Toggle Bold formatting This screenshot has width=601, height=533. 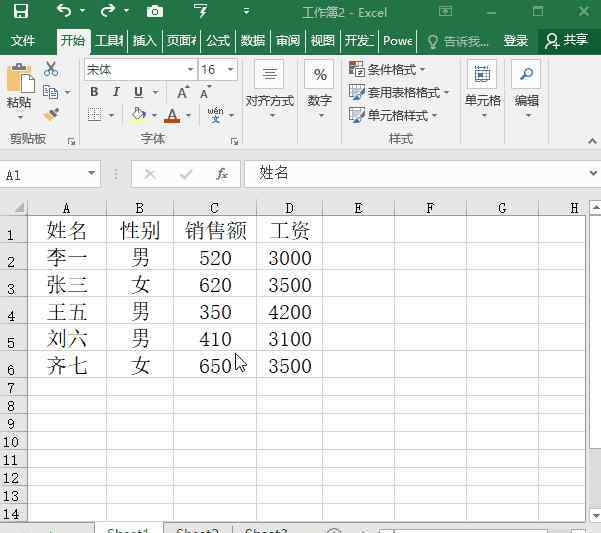(x=94, y=92)
